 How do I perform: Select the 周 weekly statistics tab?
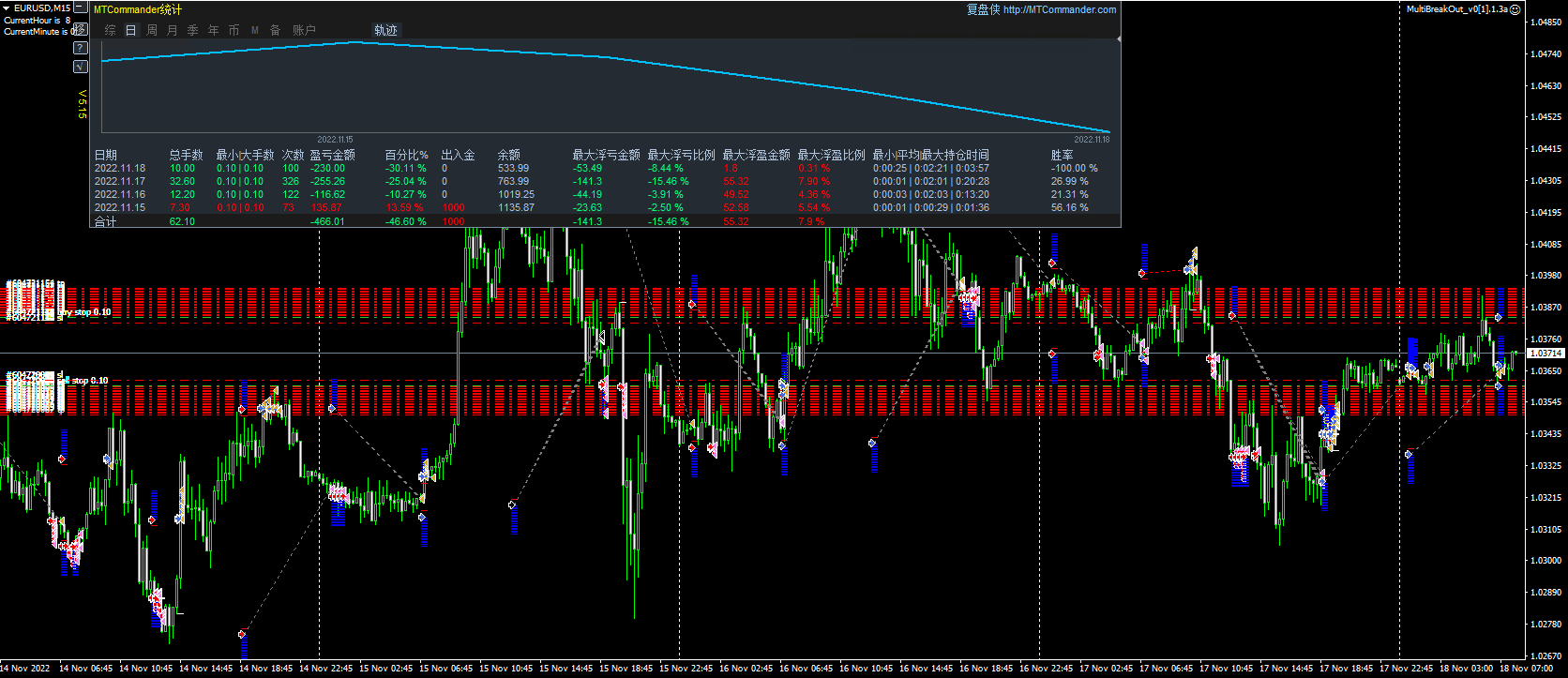click(152, 30)
